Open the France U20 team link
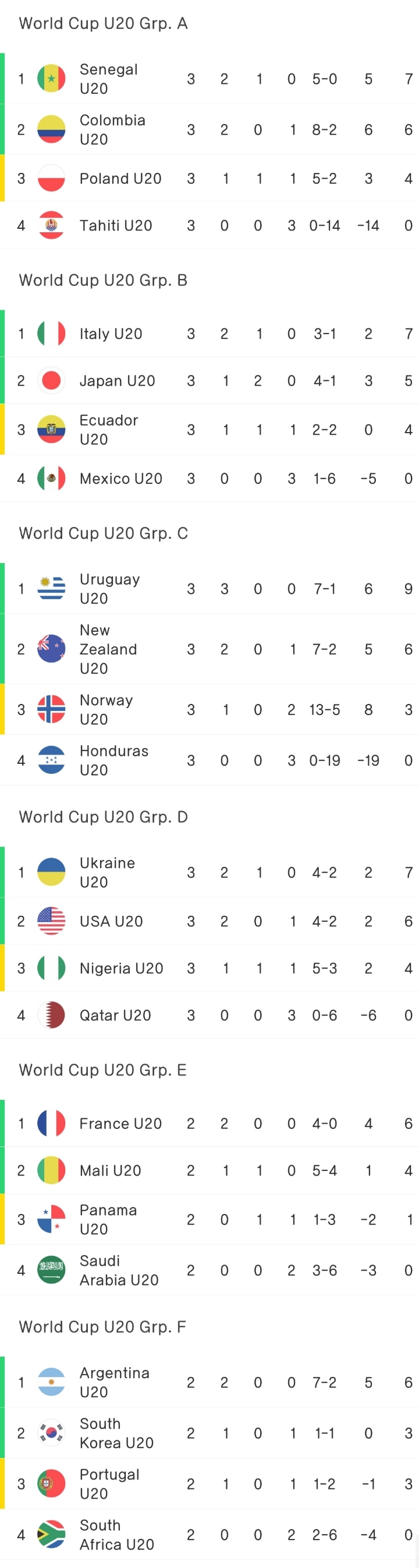Image resolution: width=419 pixels, height=1568 pixels. click(x=120, y=1124)
